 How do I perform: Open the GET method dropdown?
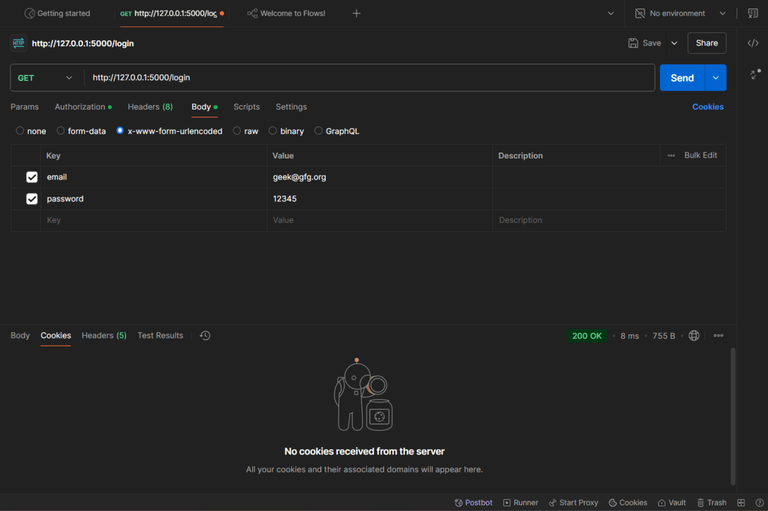45,78
